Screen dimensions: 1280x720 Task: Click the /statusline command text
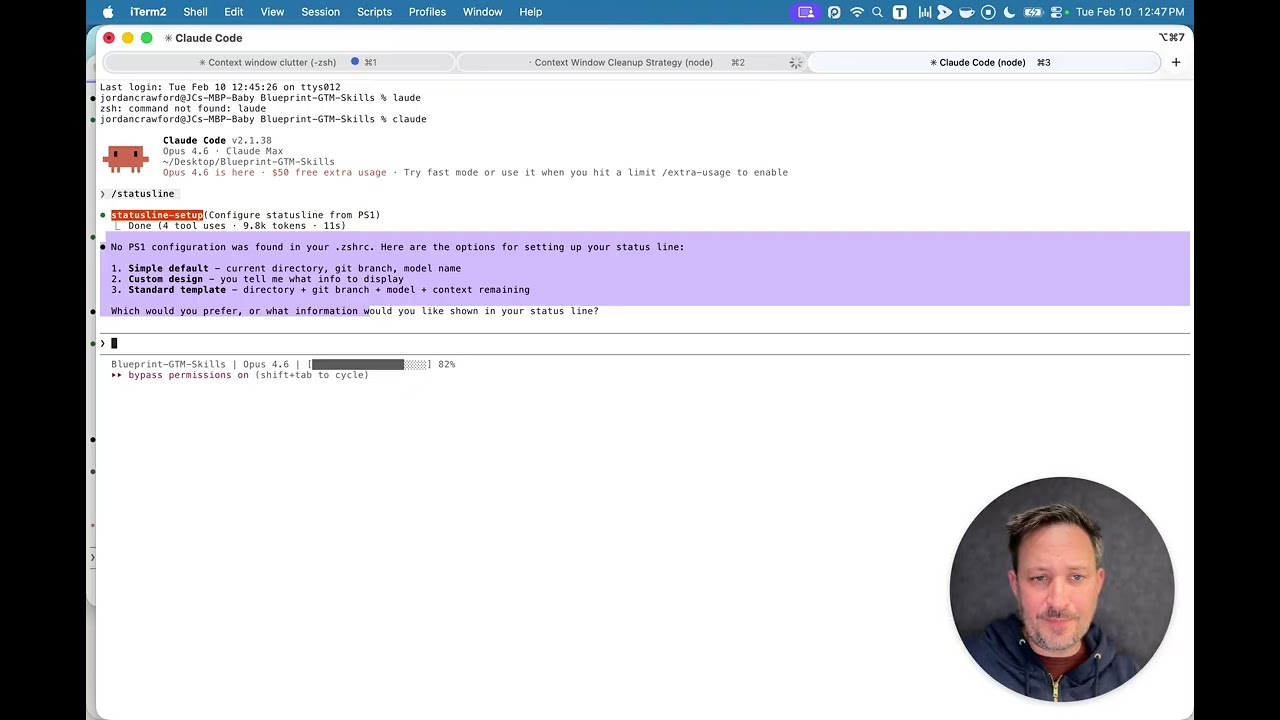pos(143,194)
